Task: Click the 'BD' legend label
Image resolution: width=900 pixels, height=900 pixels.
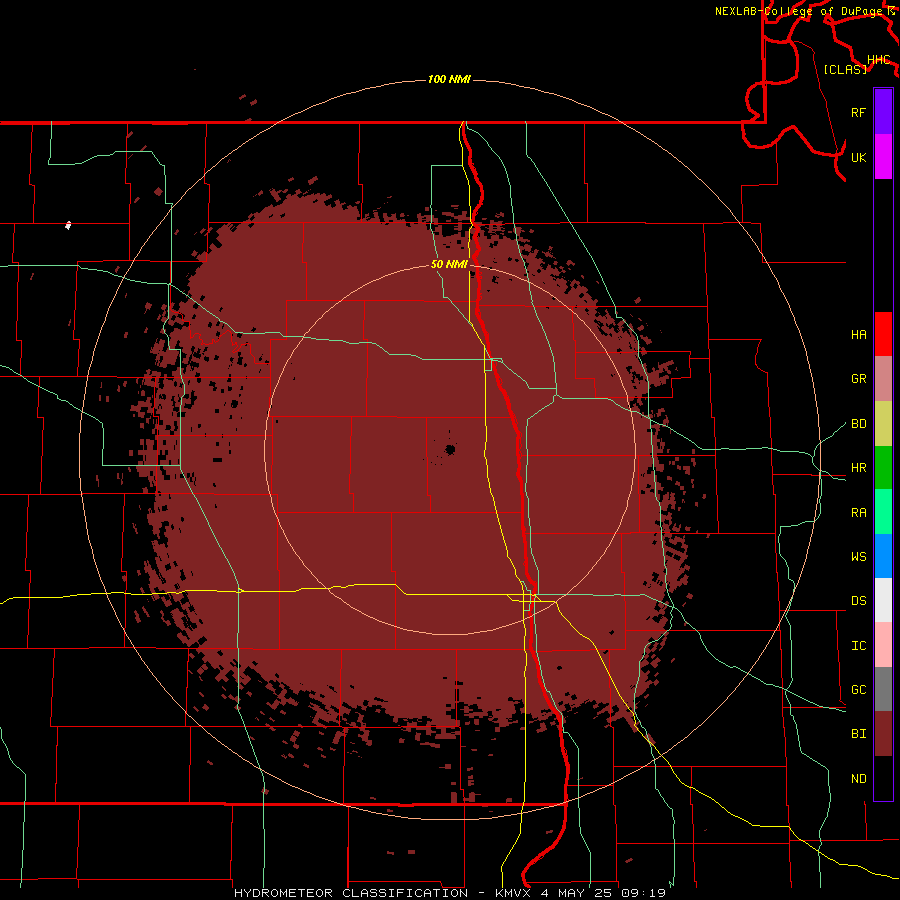Action: 859,424
